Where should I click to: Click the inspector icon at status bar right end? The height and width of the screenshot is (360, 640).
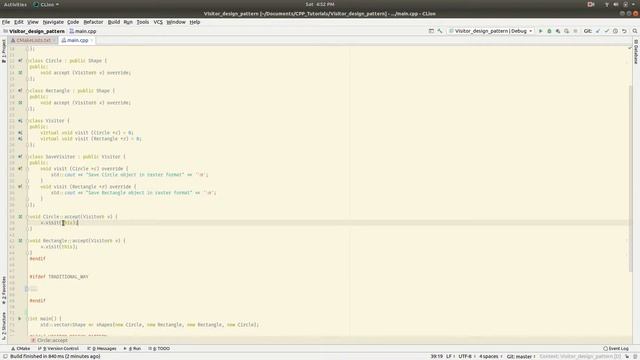635,356
